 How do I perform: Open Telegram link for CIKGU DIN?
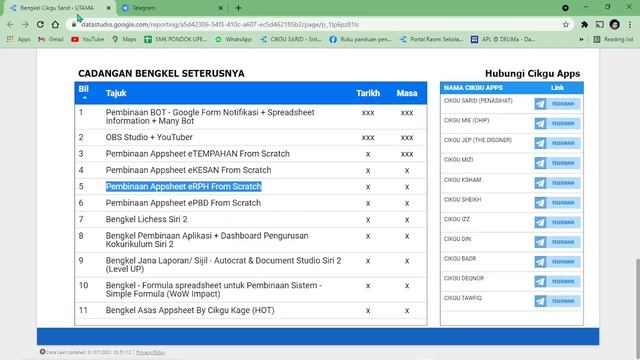point(557,242)
